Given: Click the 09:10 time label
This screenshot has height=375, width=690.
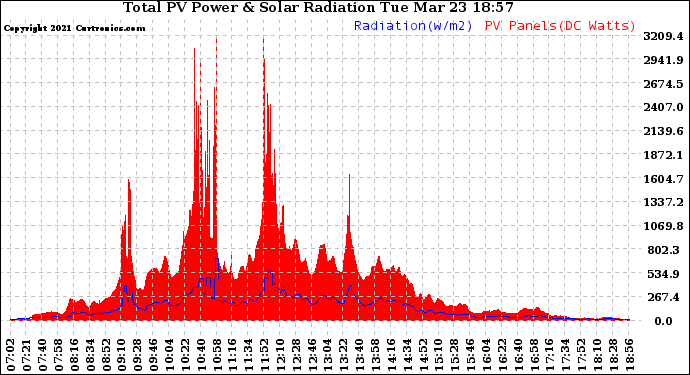Looking at the screenshot, I should coord(122,355).
